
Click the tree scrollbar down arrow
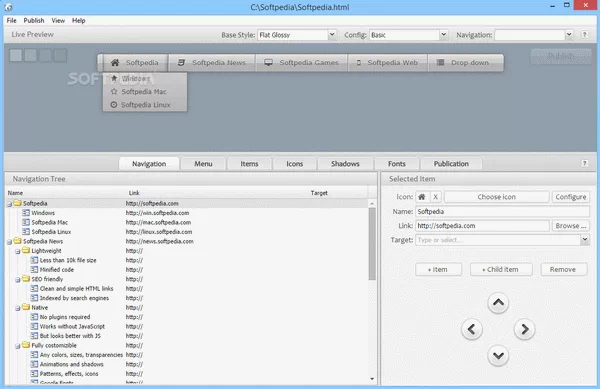point(372,379)
